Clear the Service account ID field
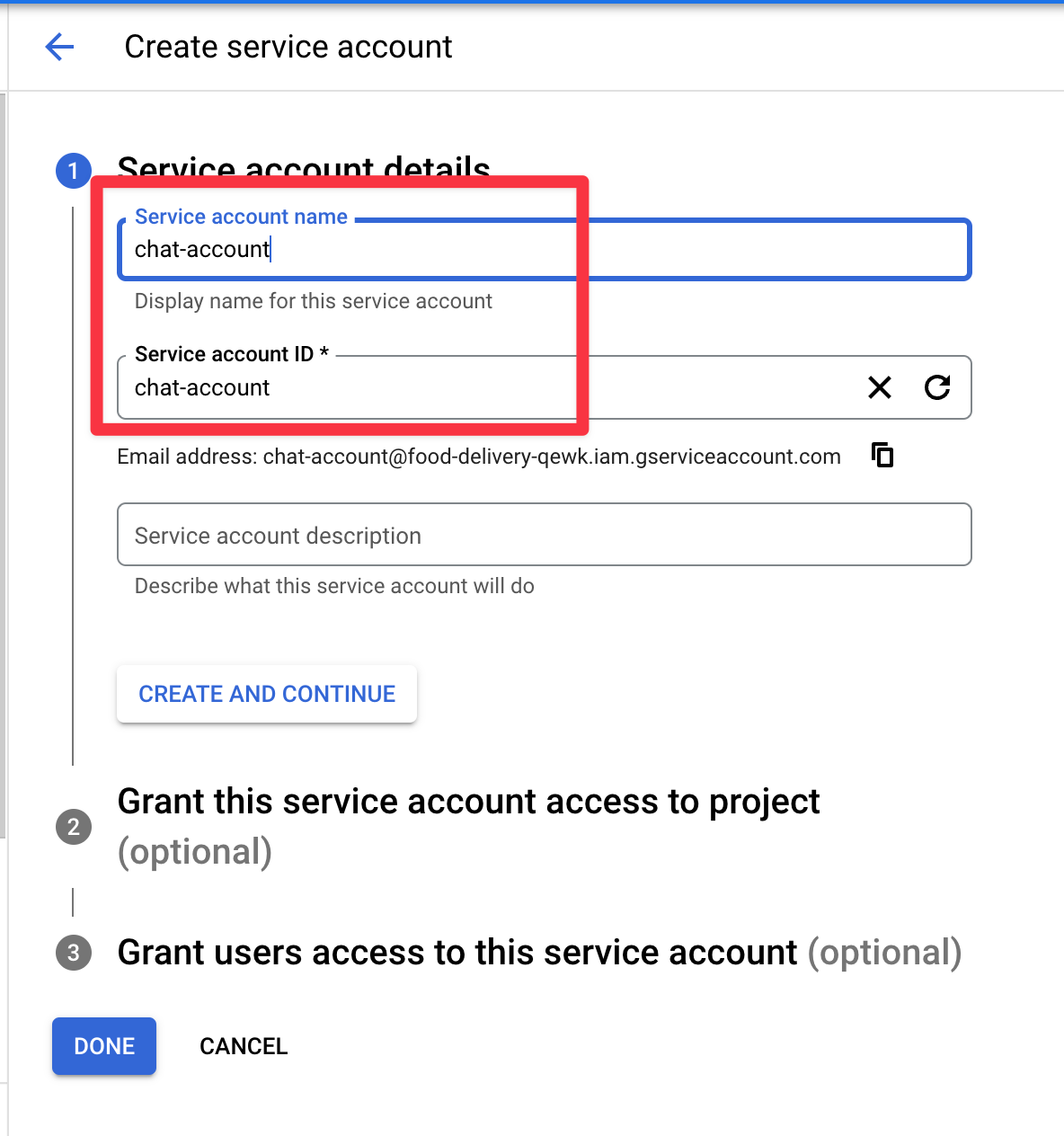This screenshot has width=1064, height=1136. coord(880,387)
